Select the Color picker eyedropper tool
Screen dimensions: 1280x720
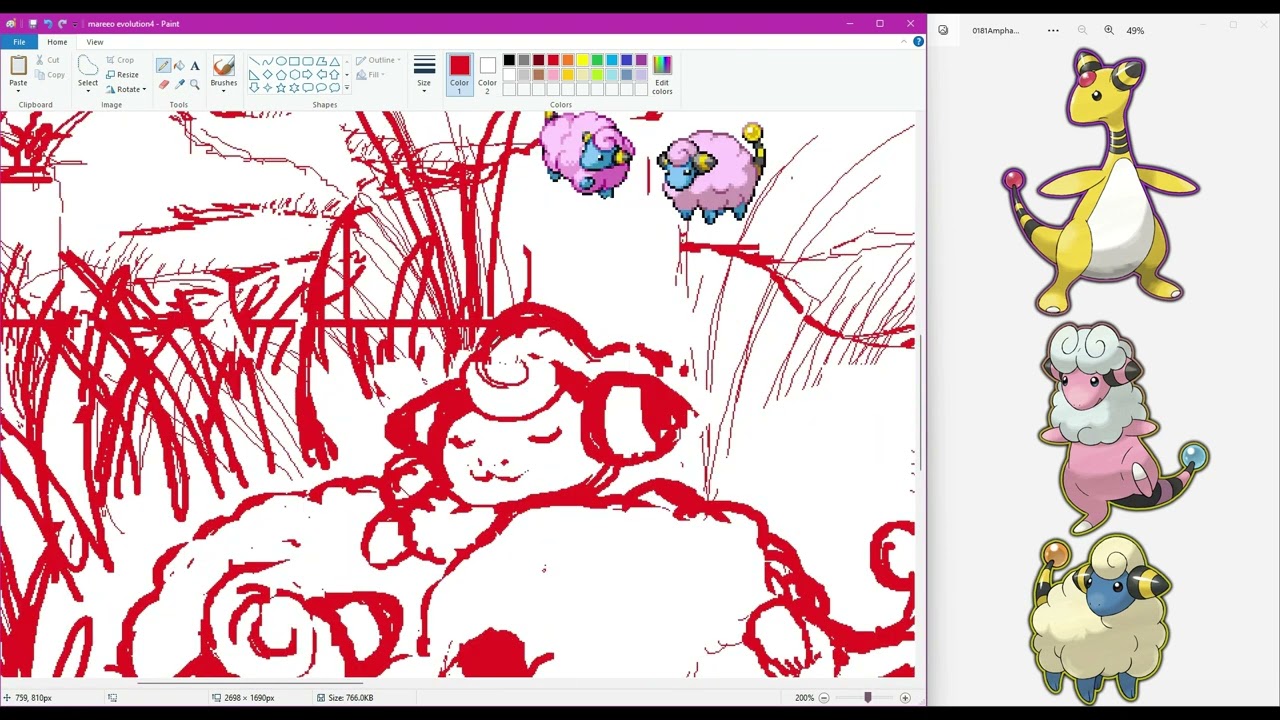179,84
